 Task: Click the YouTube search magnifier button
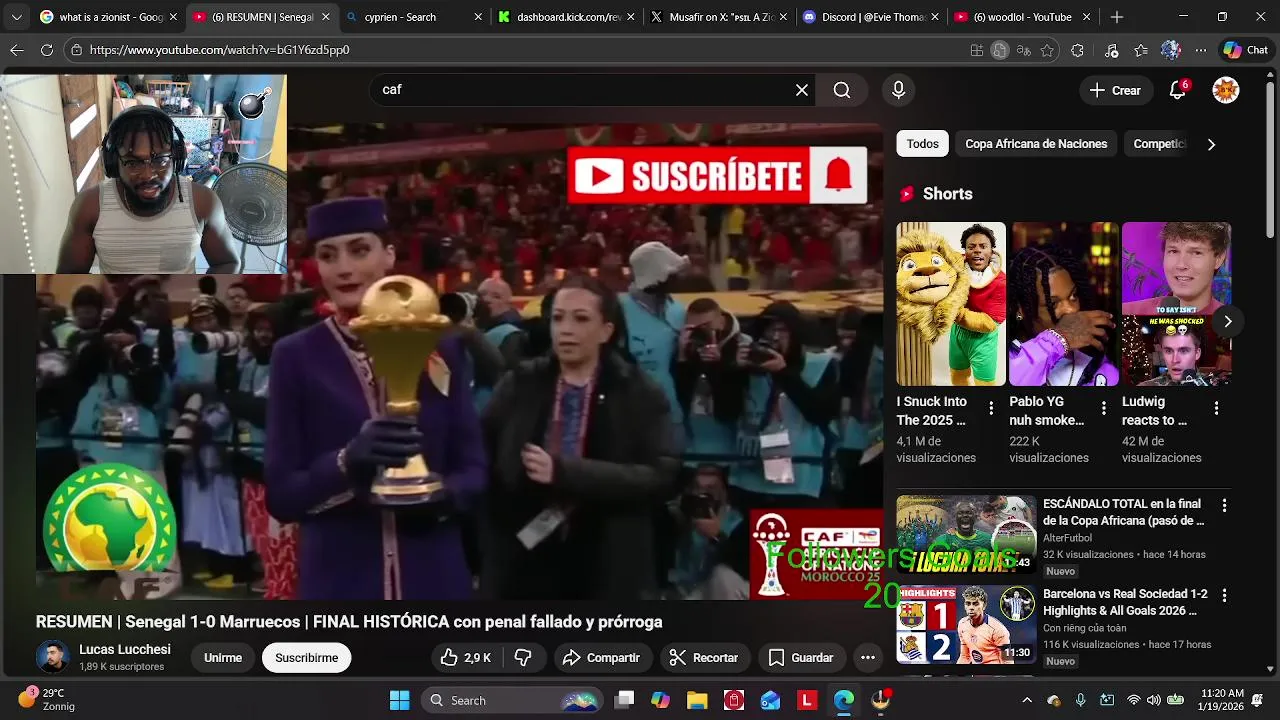coord(842,90)
